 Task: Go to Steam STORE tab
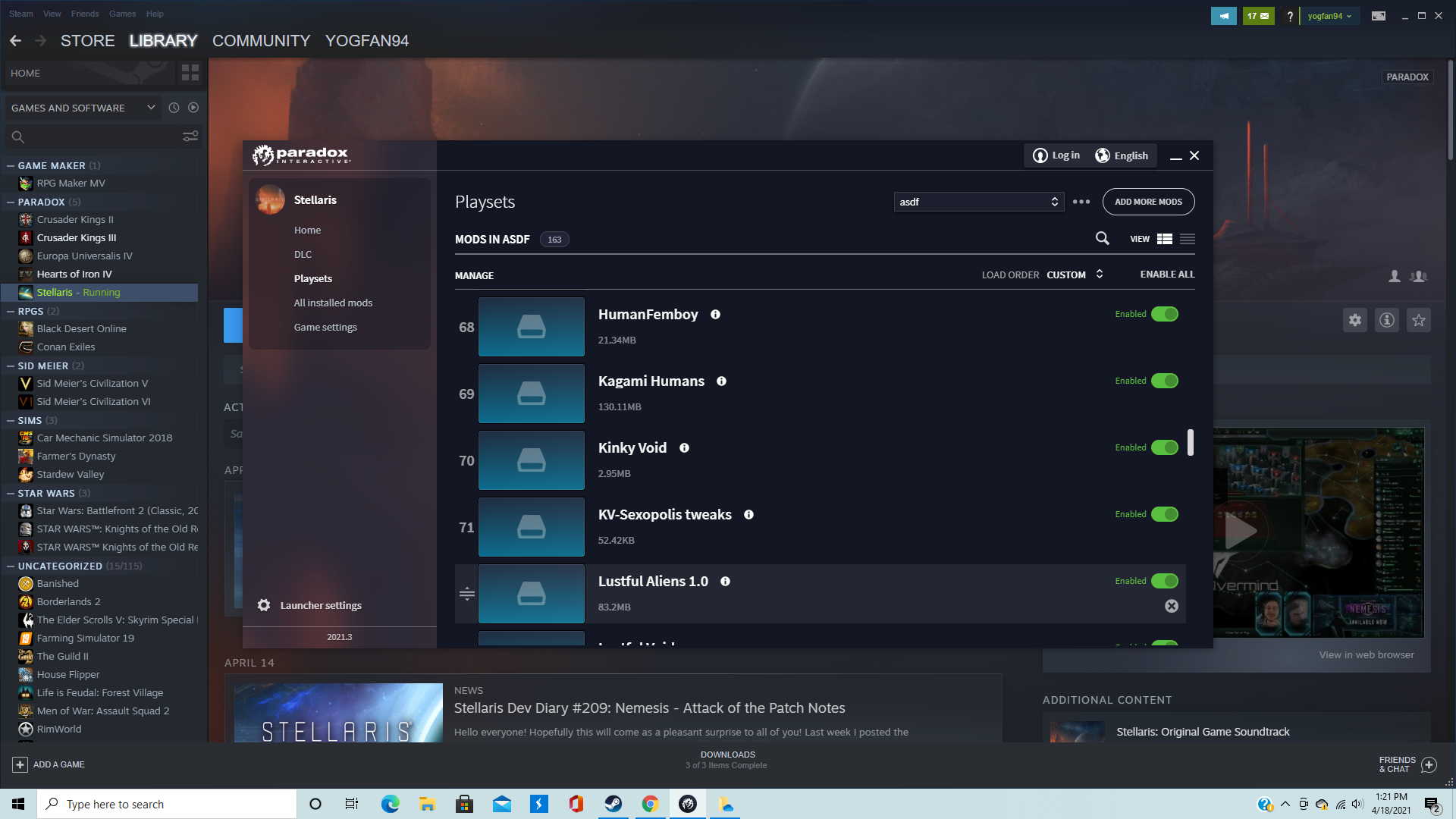(x=88, y=41)
